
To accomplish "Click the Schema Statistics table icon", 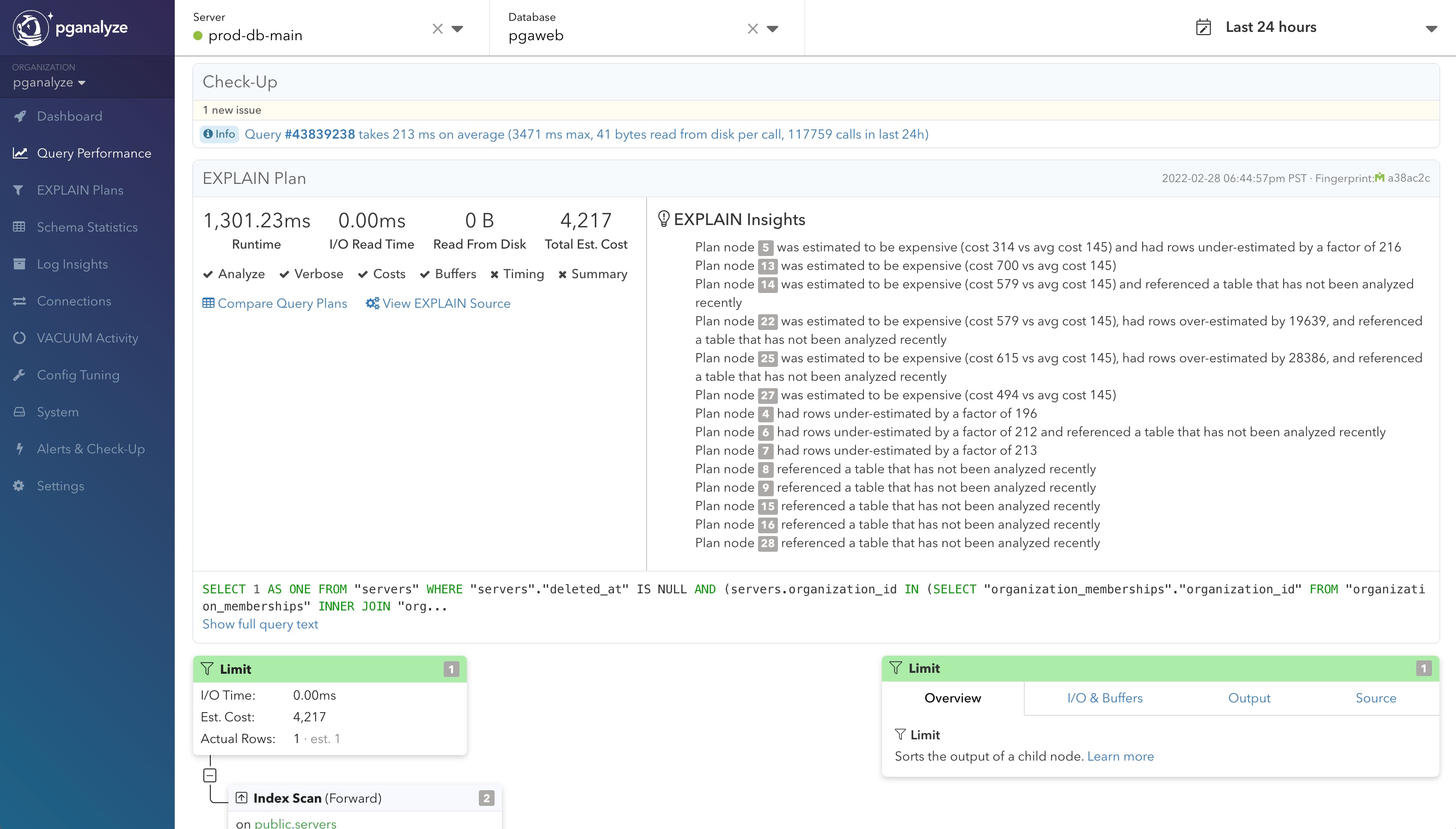I will tap(19, 227).
